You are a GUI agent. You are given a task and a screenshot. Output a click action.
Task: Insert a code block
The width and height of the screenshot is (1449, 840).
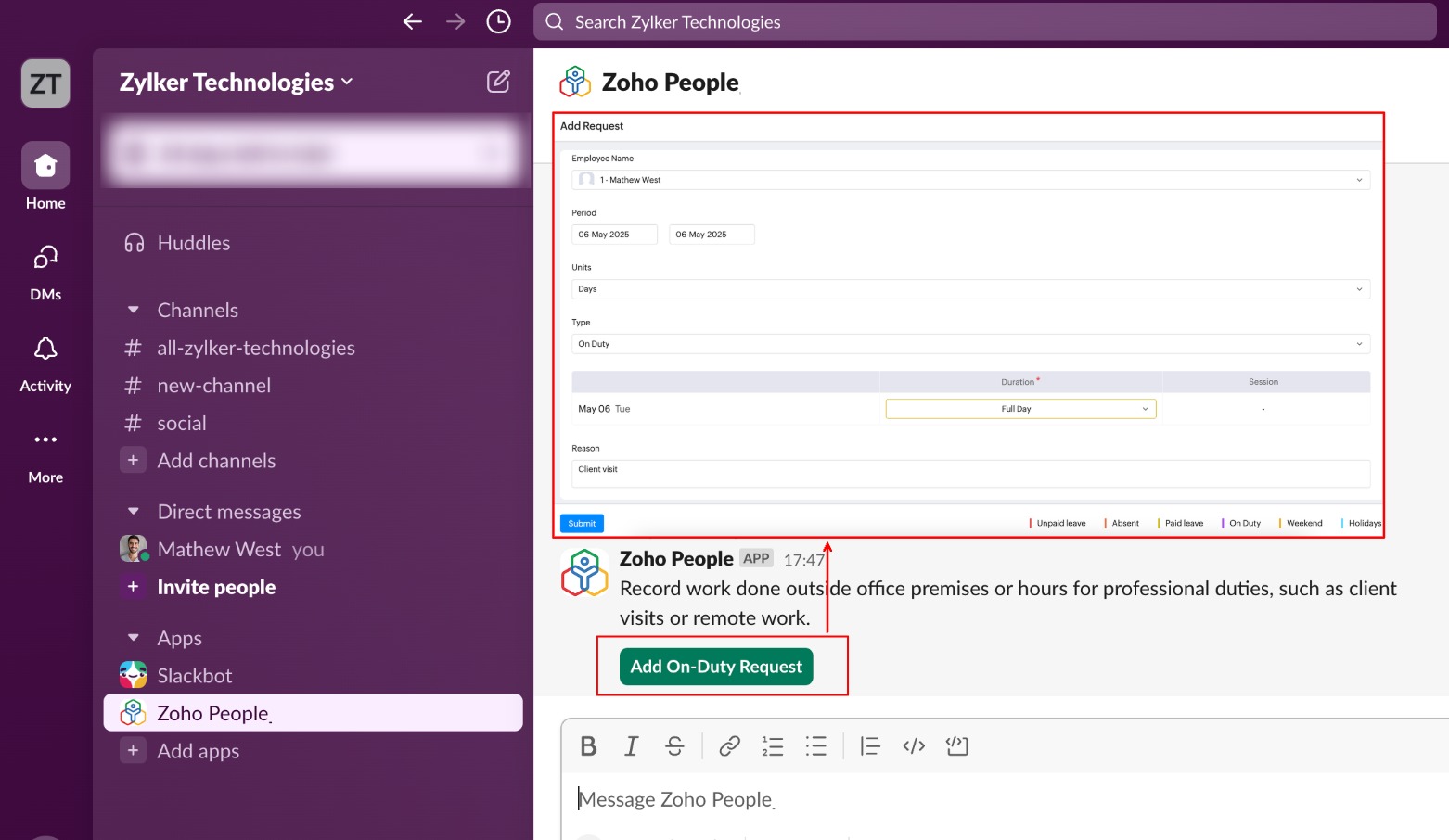[956, 746]
